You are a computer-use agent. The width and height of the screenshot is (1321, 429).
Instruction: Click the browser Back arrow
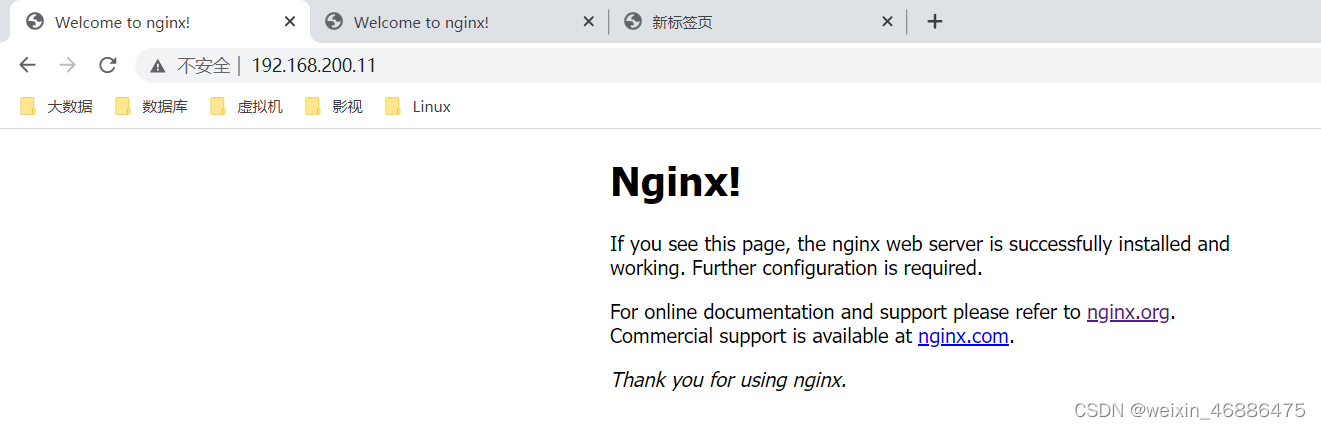coord(27,65)
